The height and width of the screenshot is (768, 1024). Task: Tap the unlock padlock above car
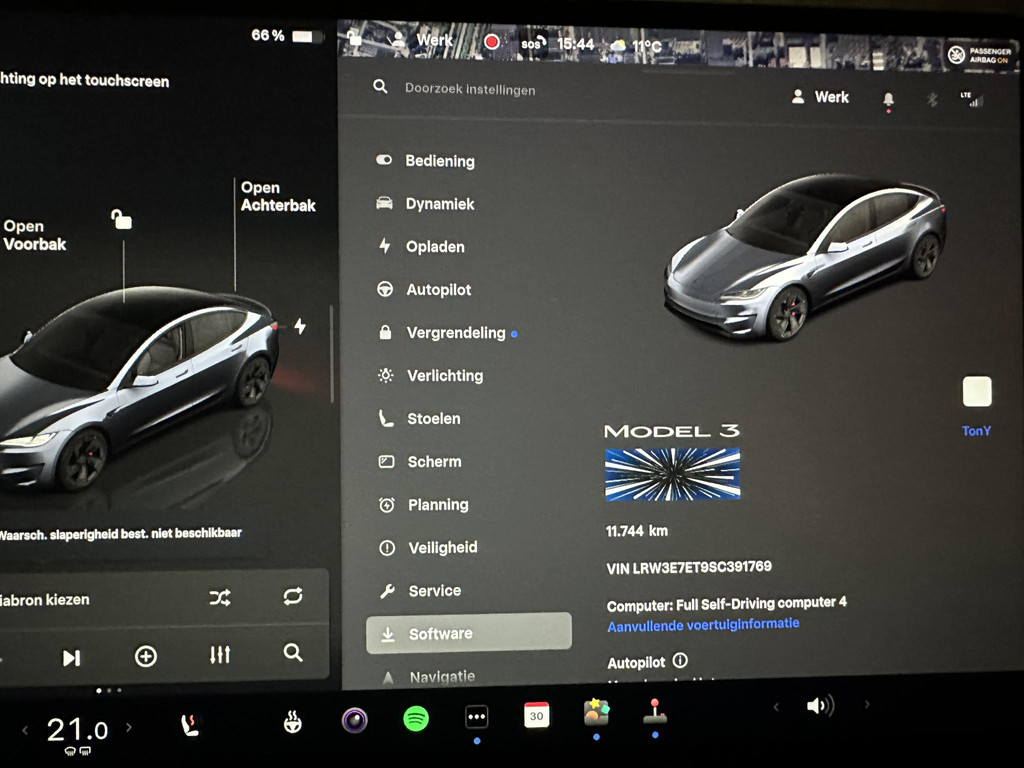122,219
